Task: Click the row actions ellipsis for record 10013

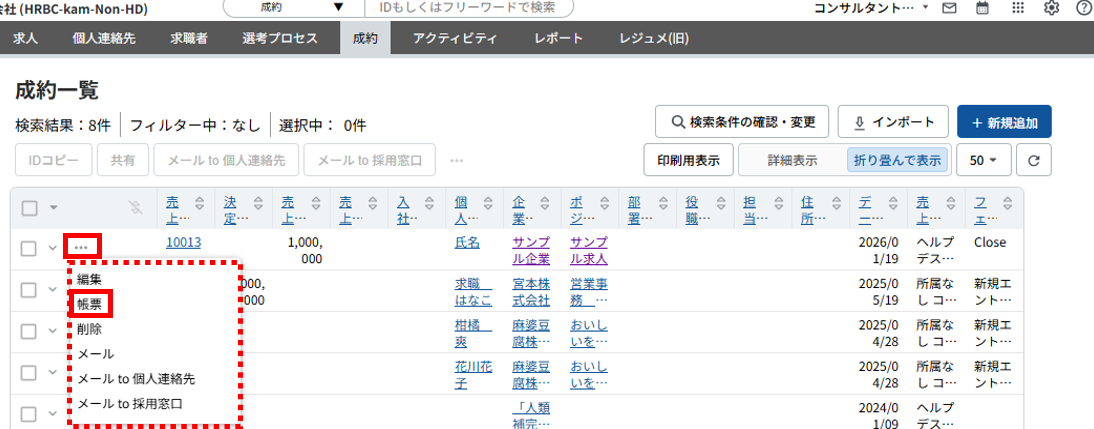Action: click(84, 245)
